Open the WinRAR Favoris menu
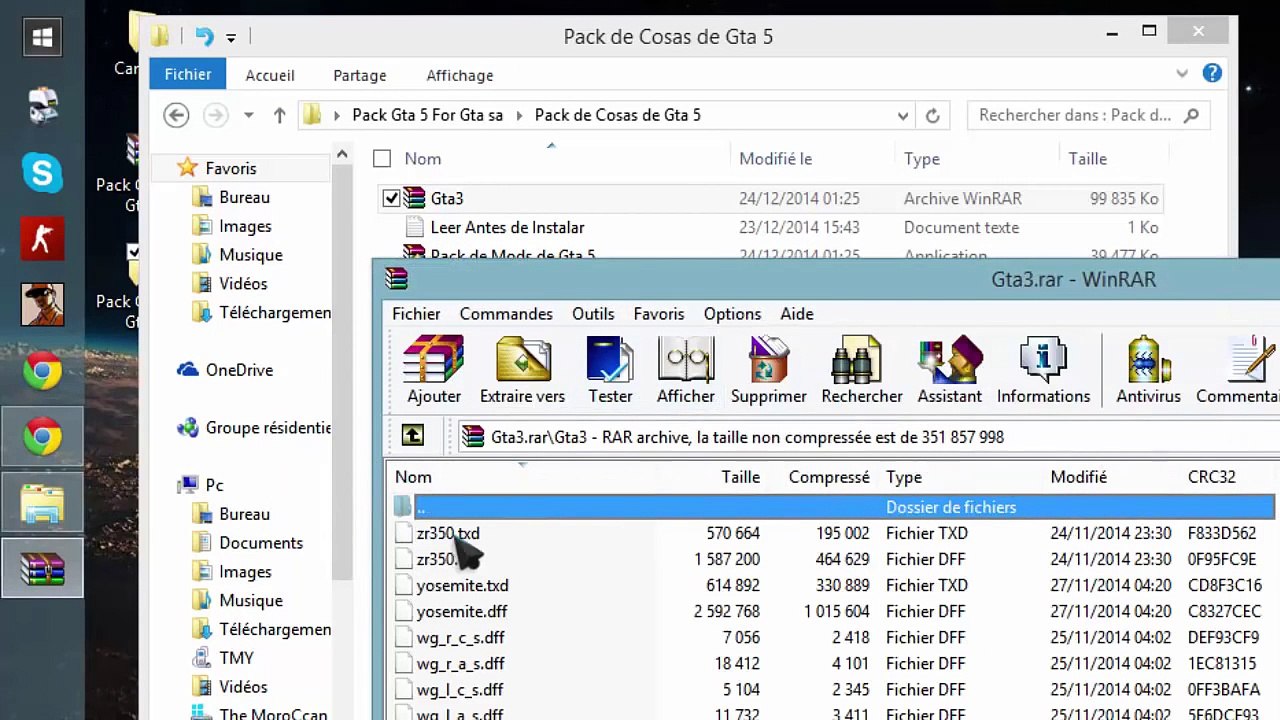The image size is (1280, 720). point(659,313)
